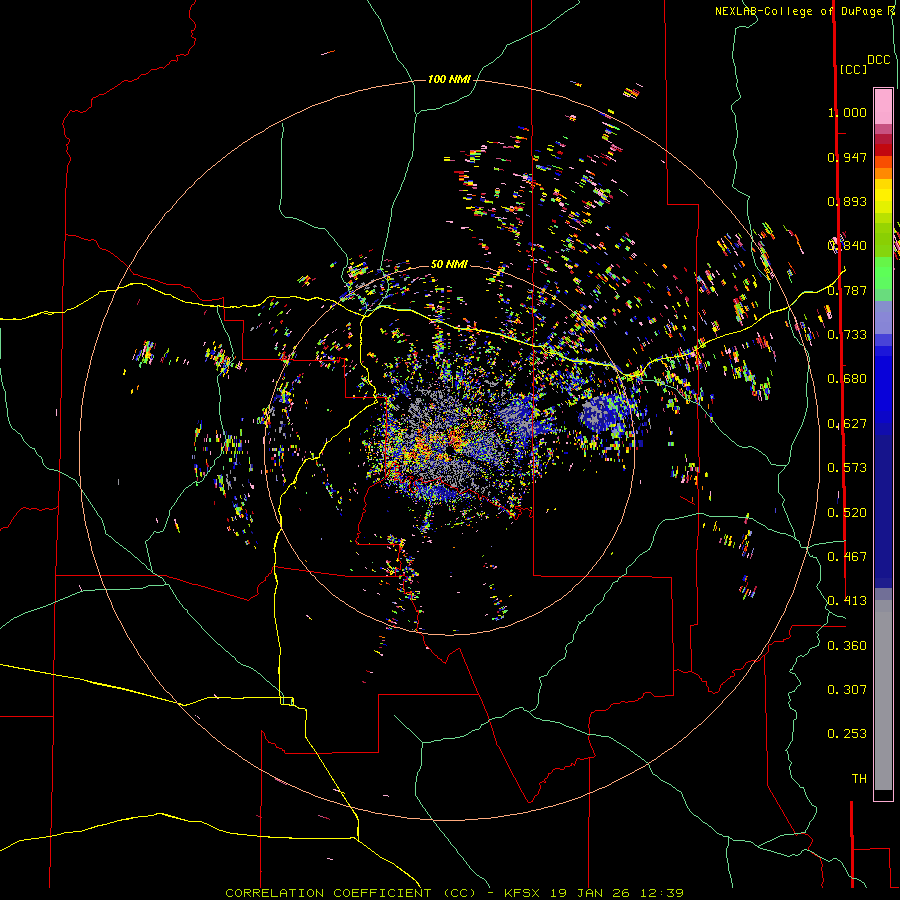Viewport: 900px width, 900px height.
Task: Click the 0.253 color scale value
Action: [x=847, y=734]
